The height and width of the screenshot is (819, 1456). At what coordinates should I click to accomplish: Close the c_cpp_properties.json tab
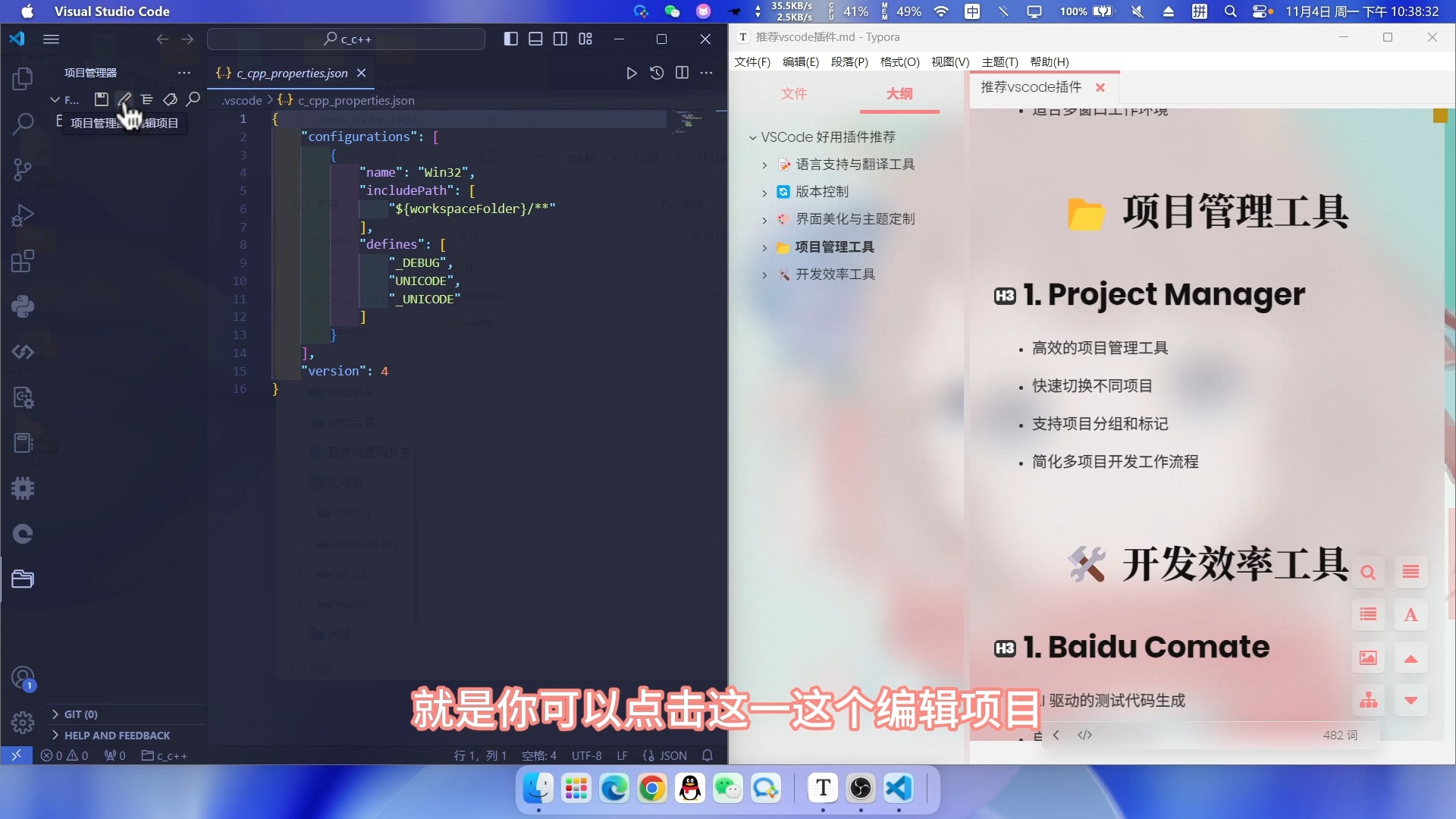pos(362,73)
